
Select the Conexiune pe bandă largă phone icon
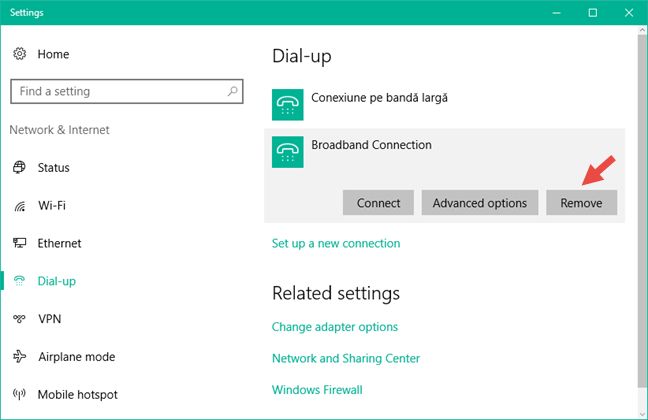pos(288,105)
